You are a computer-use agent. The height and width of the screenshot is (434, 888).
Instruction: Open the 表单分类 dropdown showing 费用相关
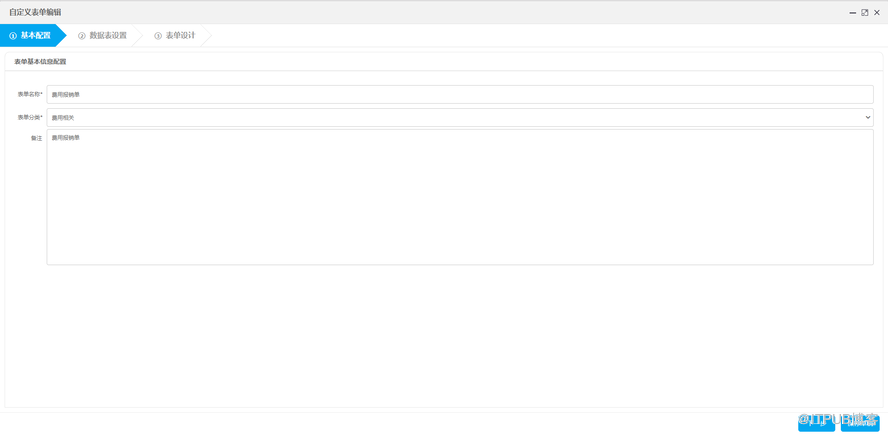pyautogui.click(x=459, y=117)
